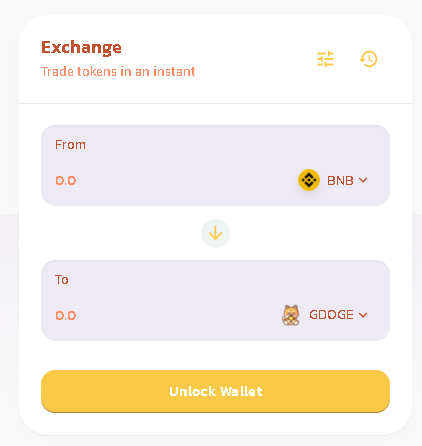Click the From label
Viewport: 422px width, 446px height.
pos(70,145)
